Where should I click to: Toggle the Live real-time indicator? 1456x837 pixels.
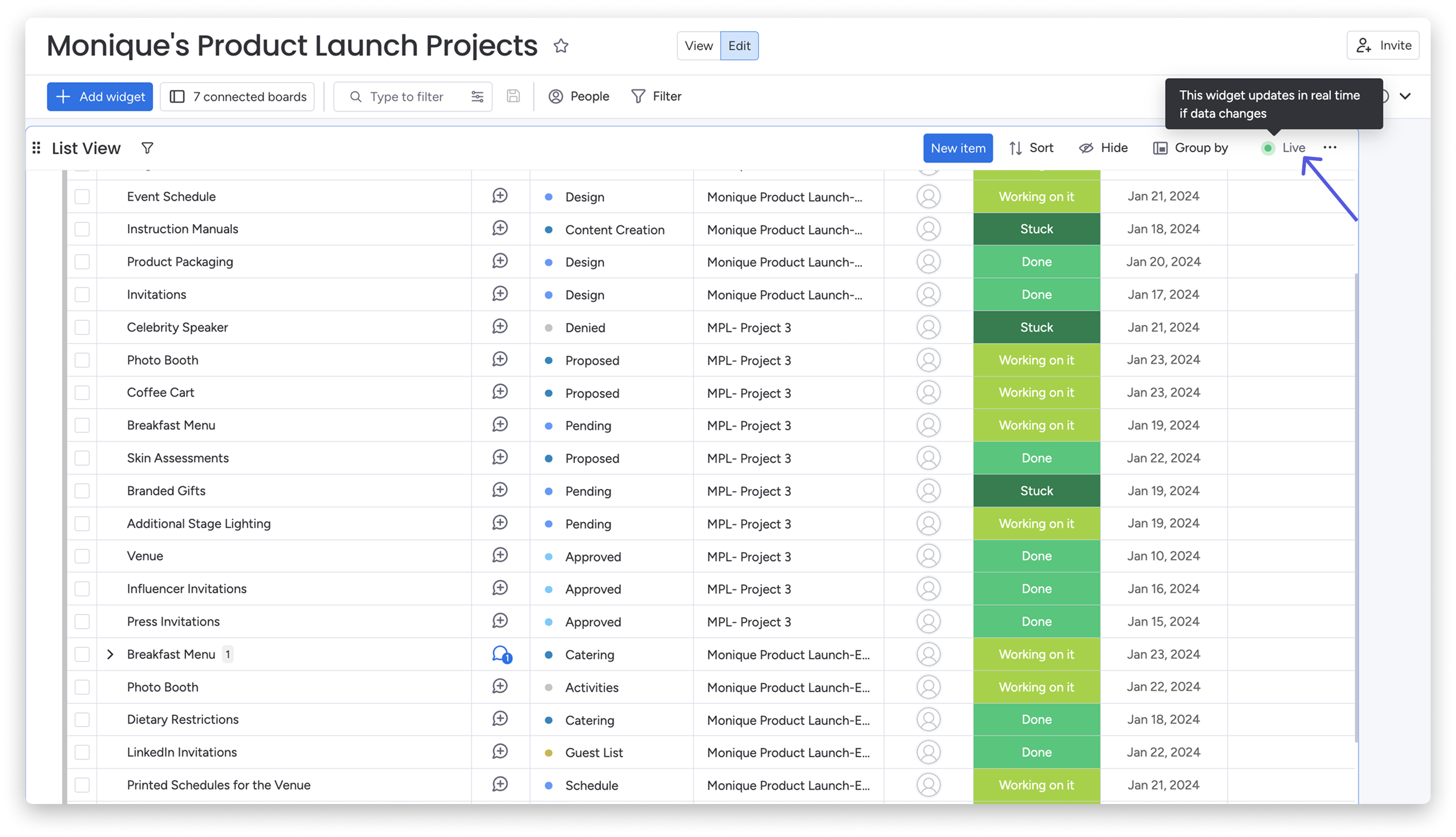tap(1283, 148)
